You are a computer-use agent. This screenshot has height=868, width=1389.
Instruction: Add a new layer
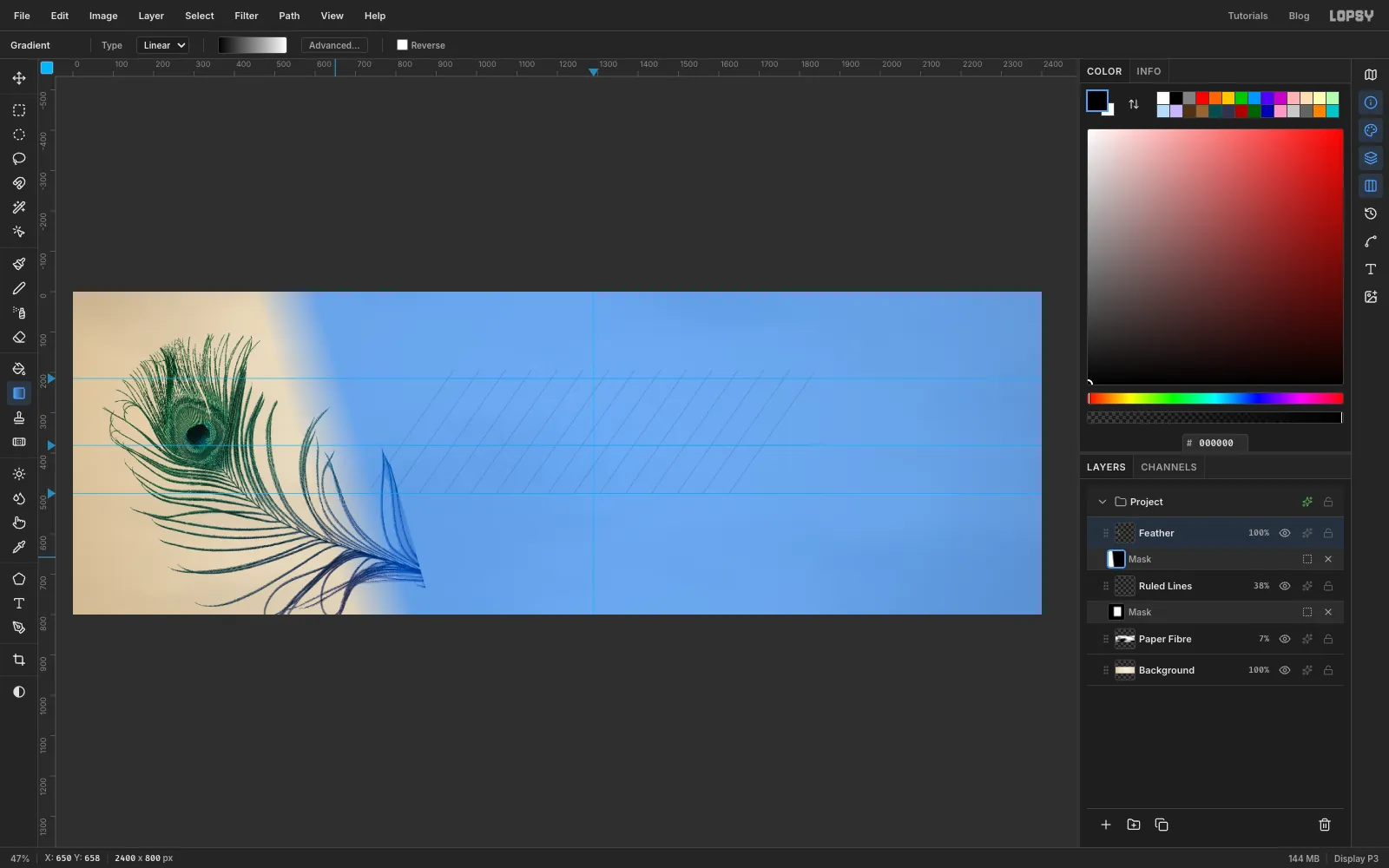[x=1106, y=825]
